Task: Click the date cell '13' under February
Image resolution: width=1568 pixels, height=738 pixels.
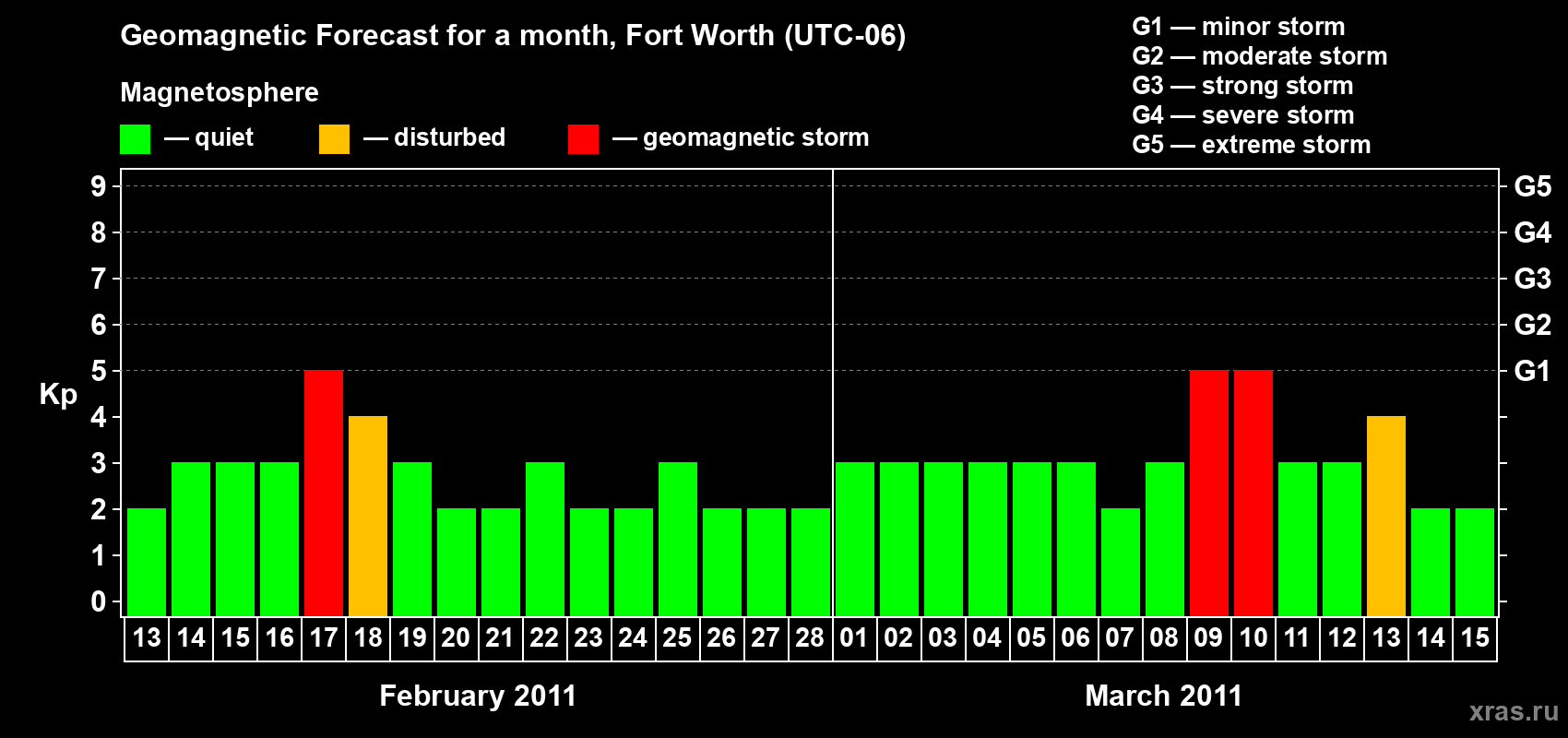Action: coord(147,638)
